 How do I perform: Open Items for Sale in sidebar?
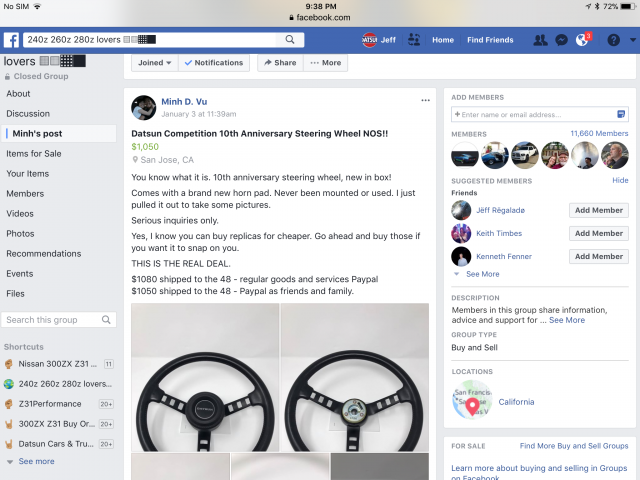[x=34, y=153]
